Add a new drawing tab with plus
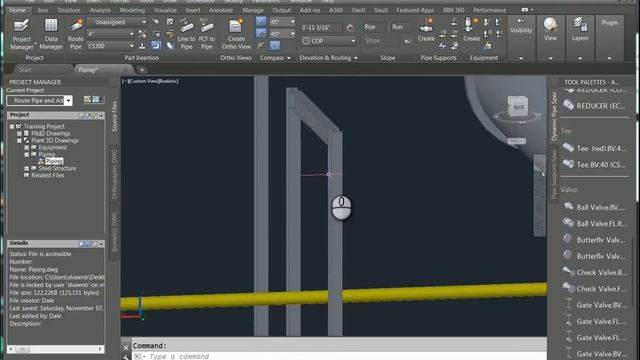Screen dimensions: 640x360 pos(142,70)
